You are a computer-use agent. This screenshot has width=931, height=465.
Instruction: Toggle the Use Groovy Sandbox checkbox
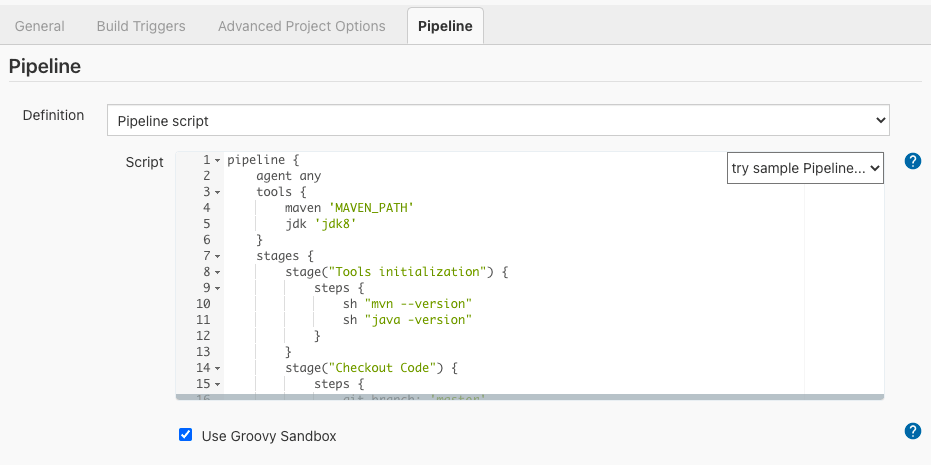tap(185, 435)
